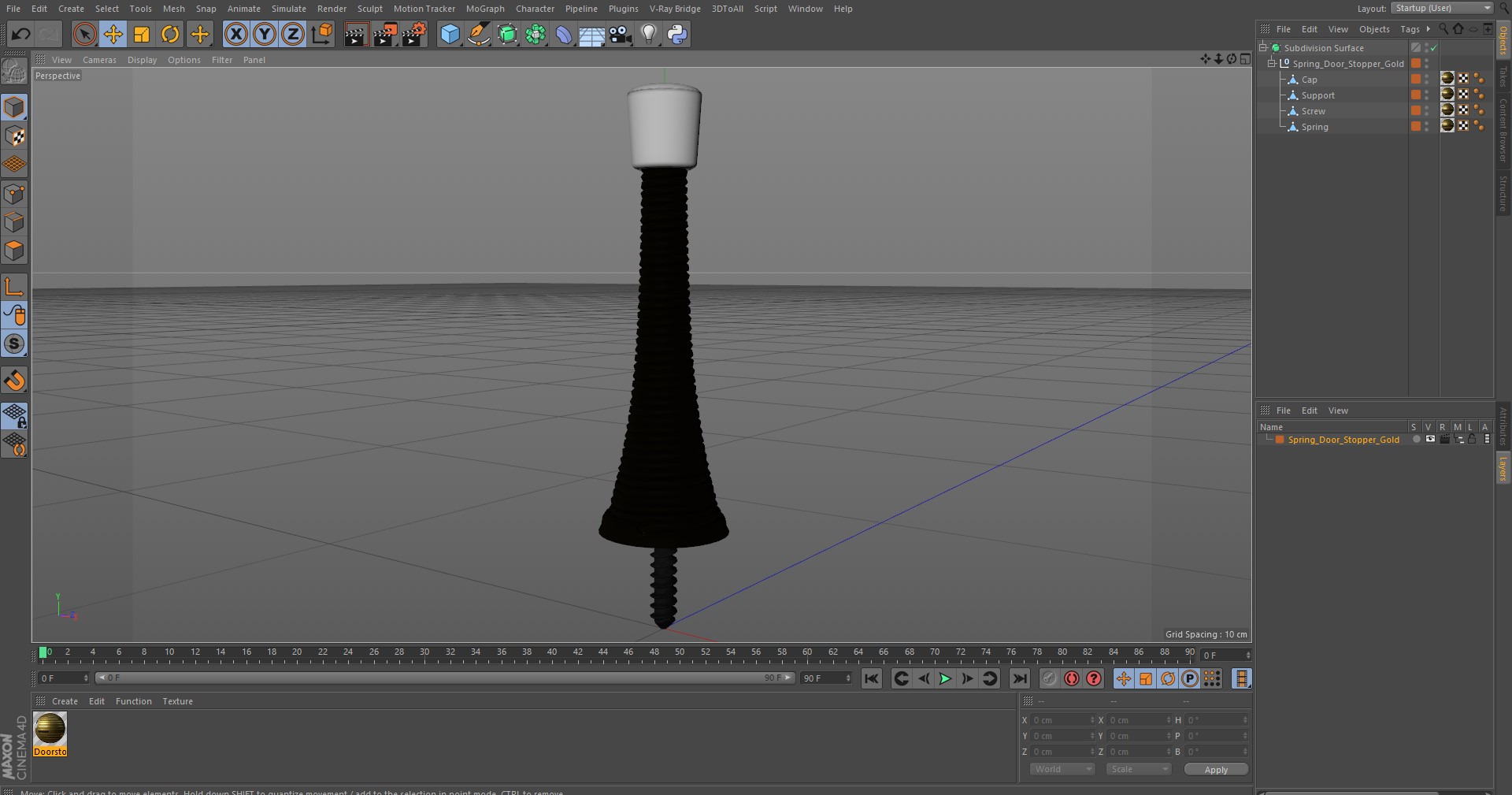Click the X position input field
1512x795 pixels.
1062,720
